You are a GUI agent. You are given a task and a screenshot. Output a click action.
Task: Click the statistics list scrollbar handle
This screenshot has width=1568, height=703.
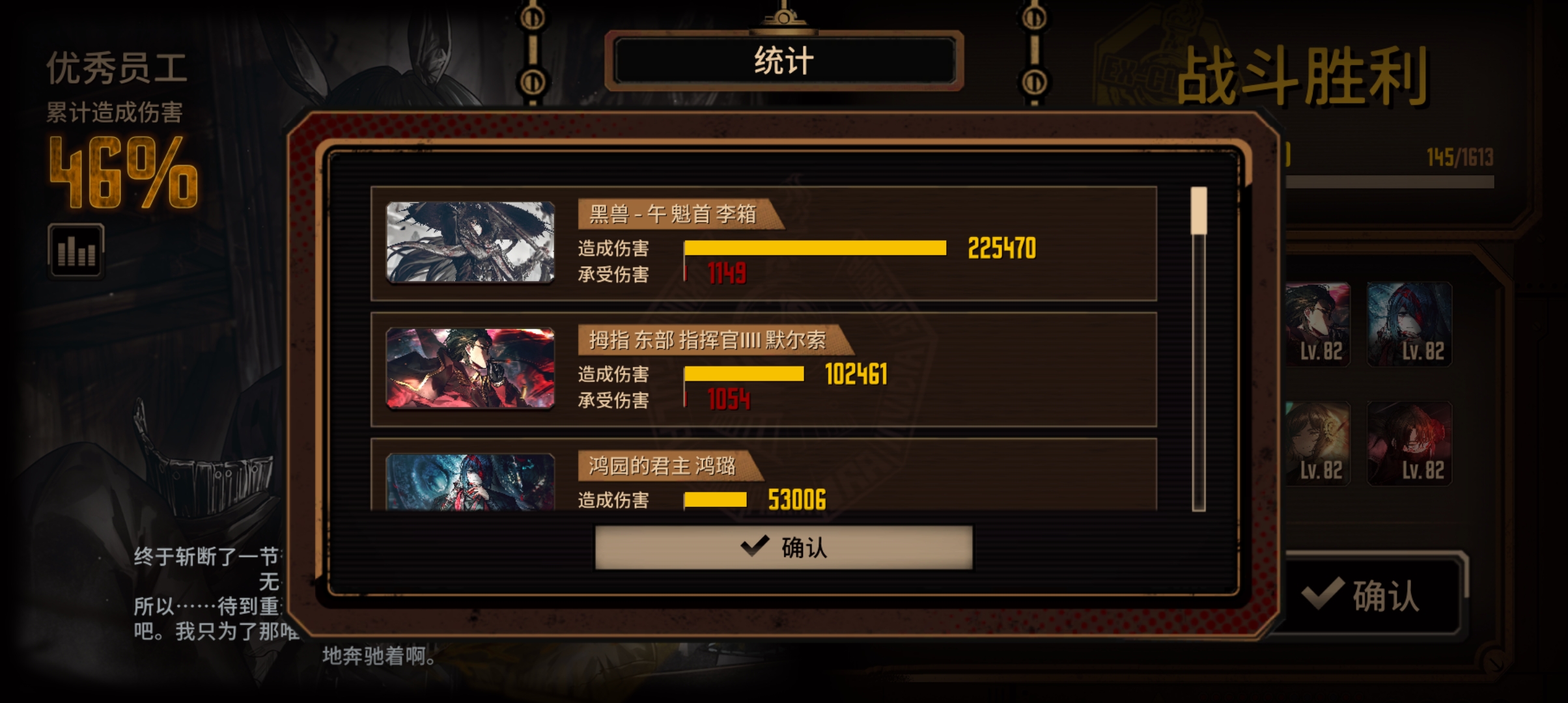pos(1199,211)
